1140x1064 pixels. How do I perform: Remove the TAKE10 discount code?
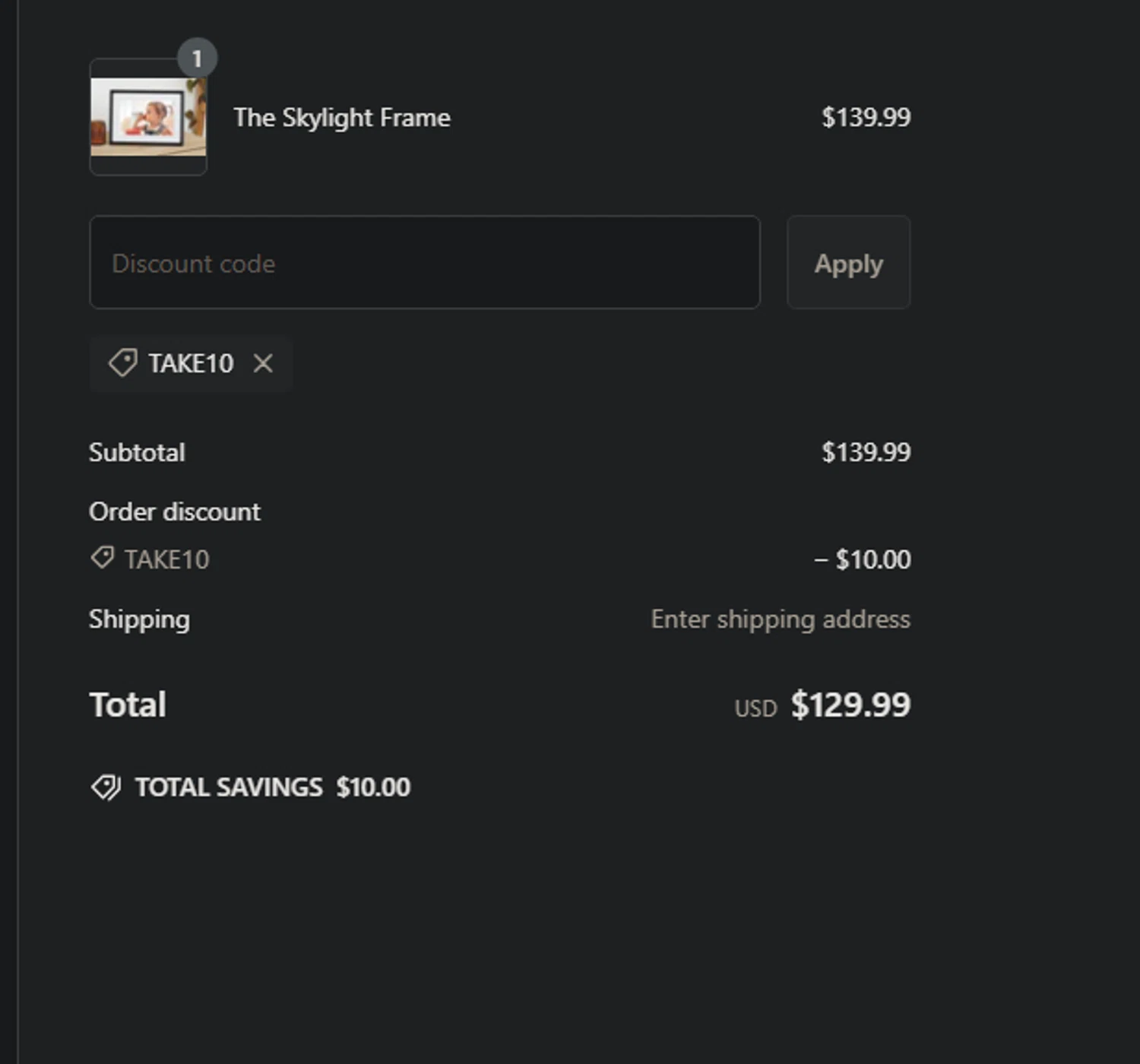click(x=263, y=363)
